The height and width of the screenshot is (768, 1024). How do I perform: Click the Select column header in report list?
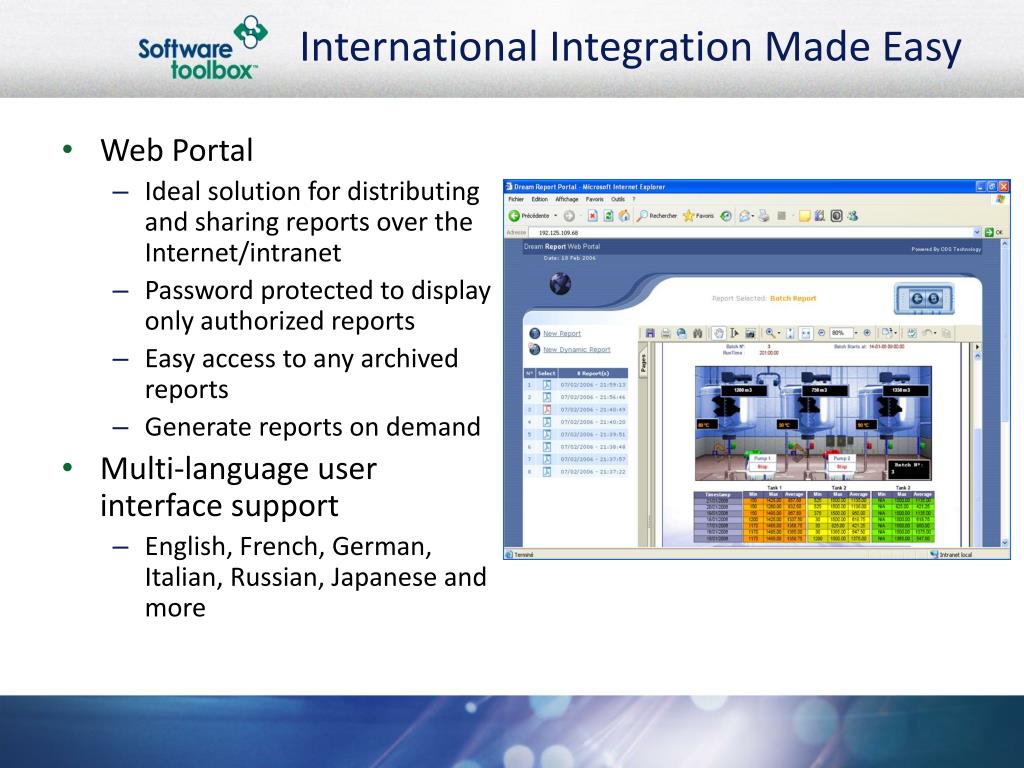(546, 373)
